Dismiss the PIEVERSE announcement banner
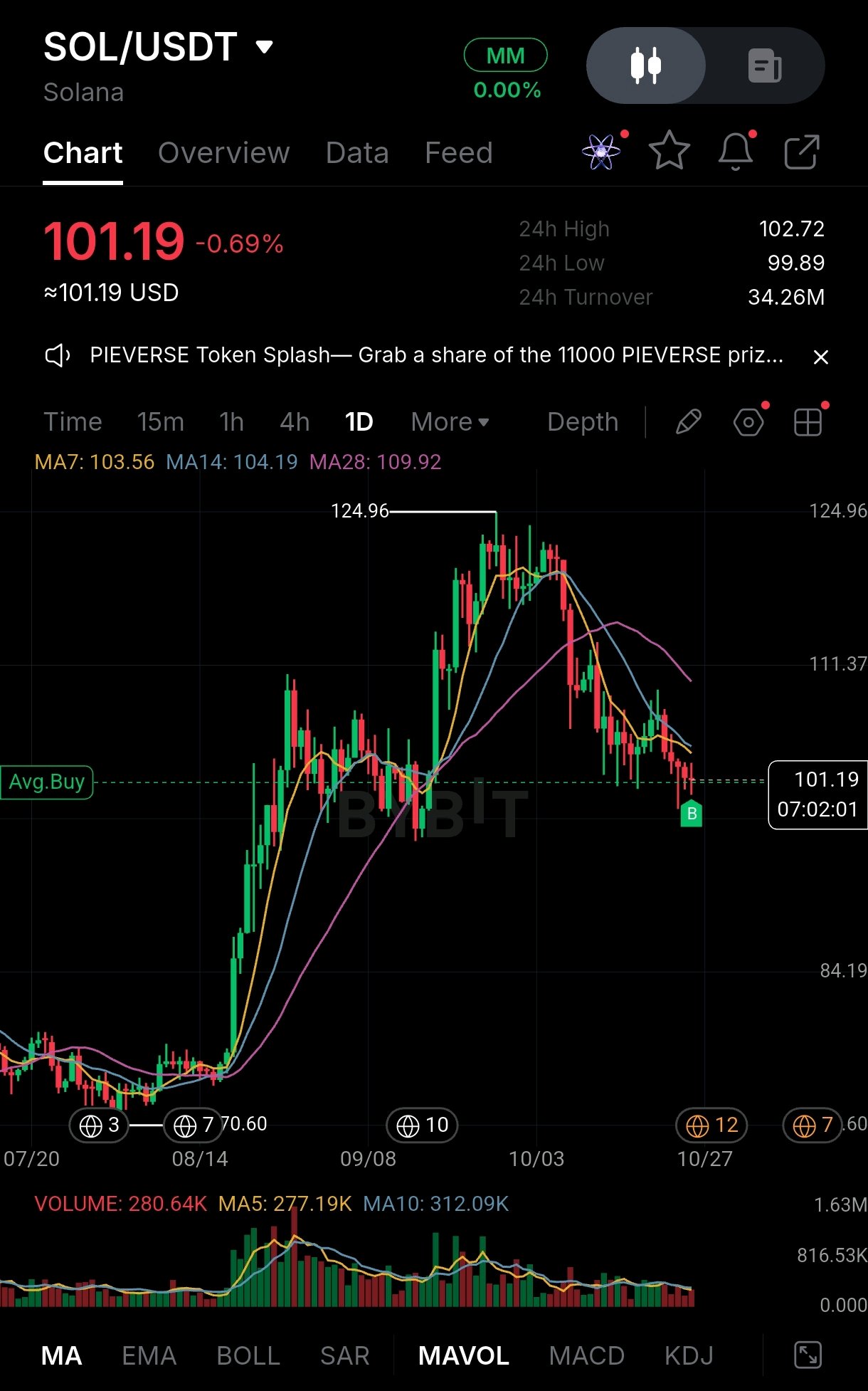 [x=820, y=357]
